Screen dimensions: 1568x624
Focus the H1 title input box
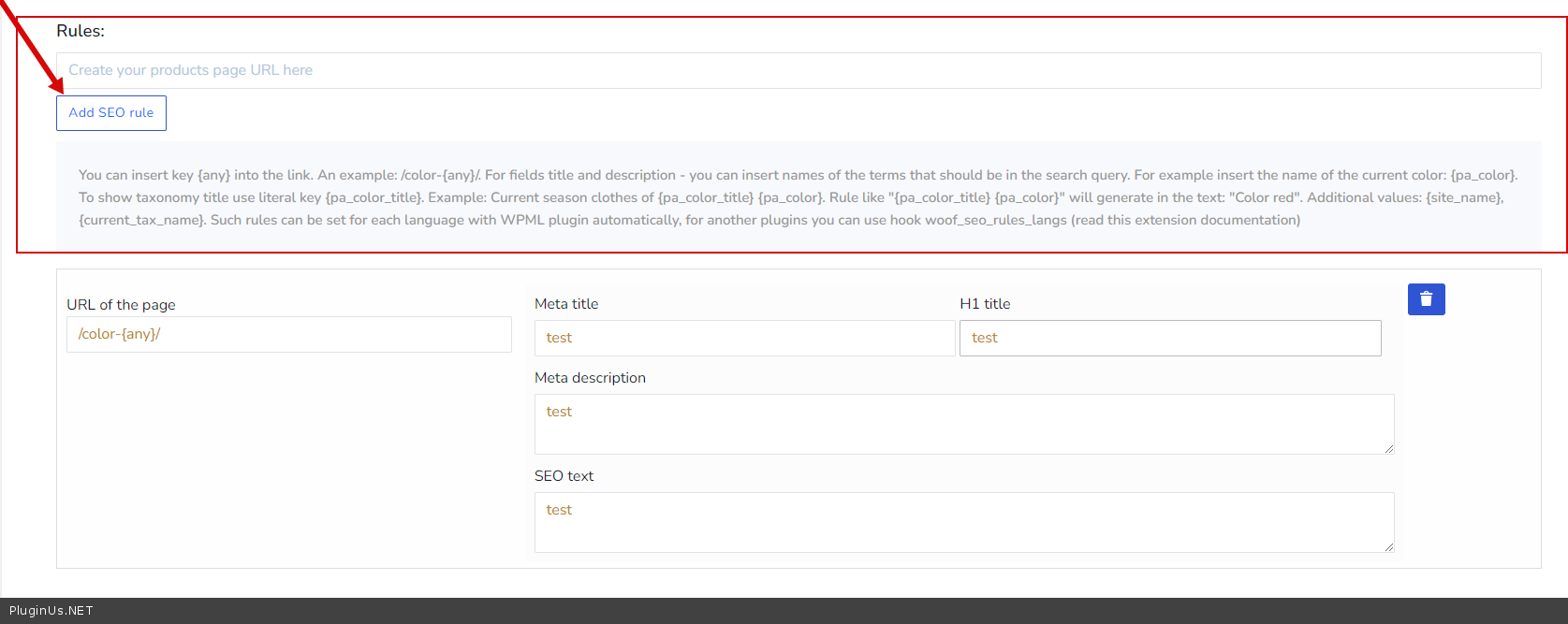pos(1169,339)
